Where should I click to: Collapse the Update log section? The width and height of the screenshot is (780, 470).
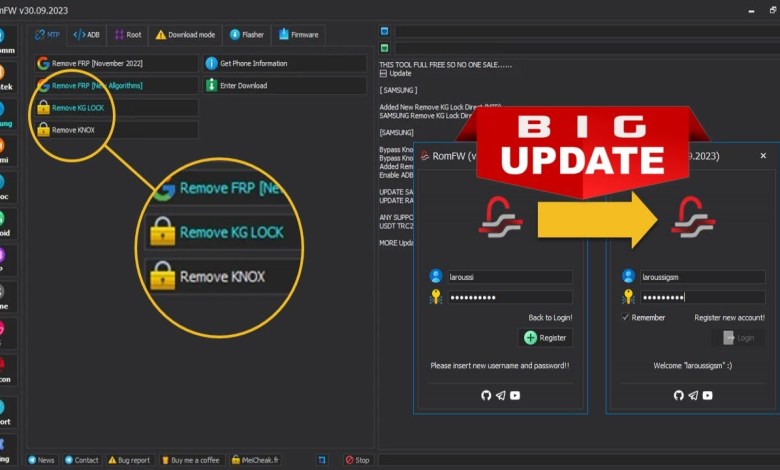tap(384, 73)
